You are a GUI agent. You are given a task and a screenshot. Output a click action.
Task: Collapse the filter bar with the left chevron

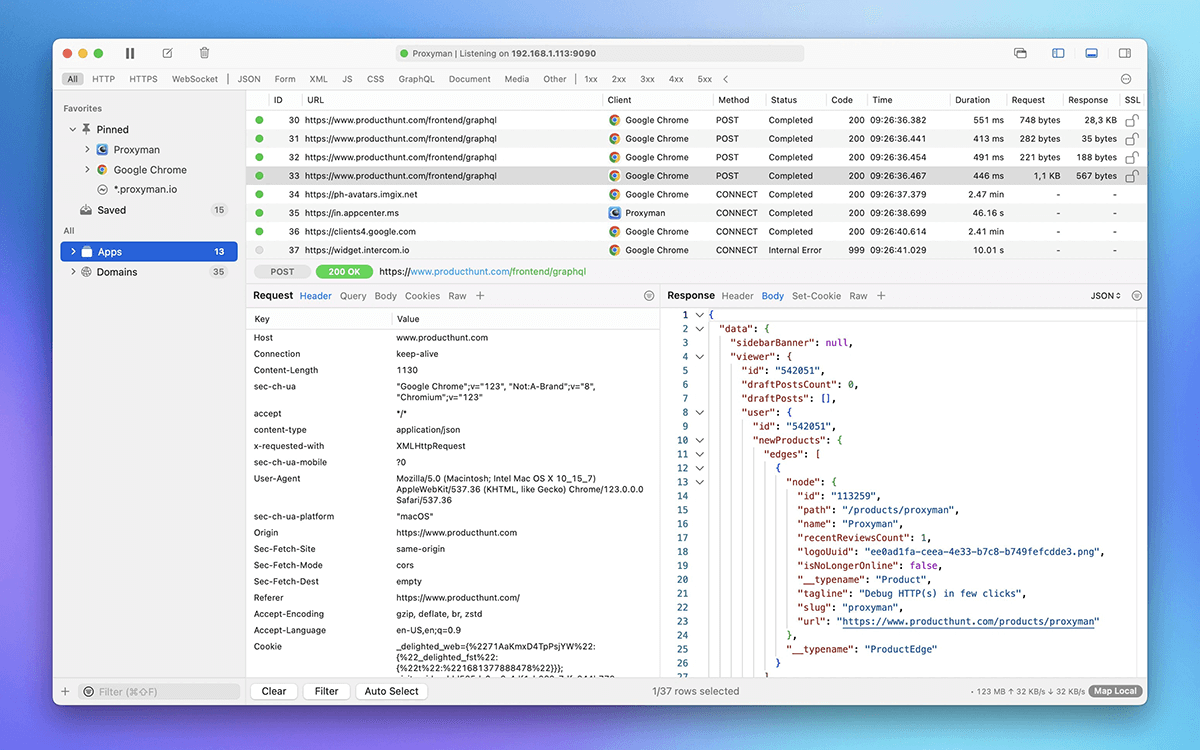tap(726, 79)
